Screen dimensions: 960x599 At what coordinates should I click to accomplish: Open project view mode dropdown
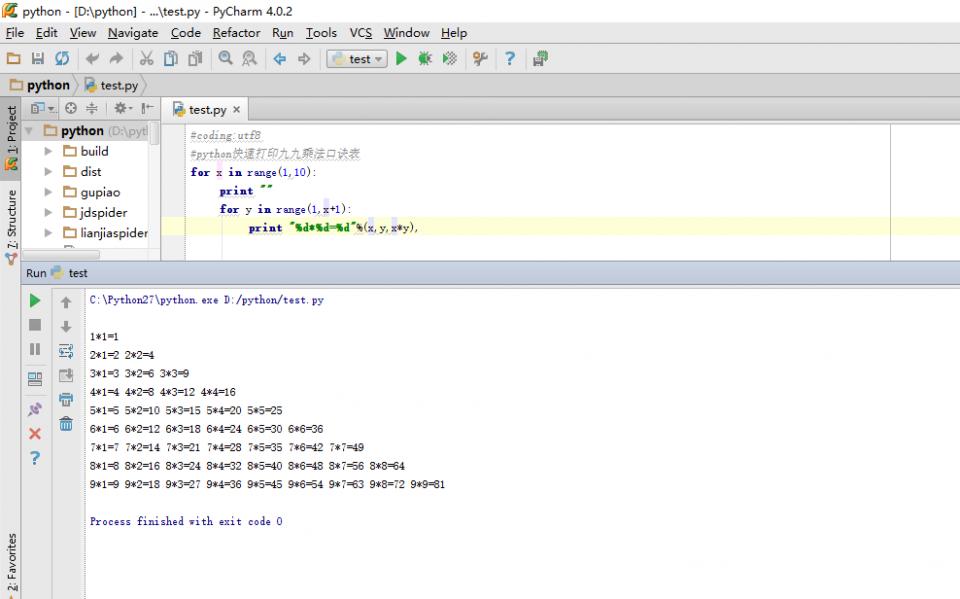point(43,108)
